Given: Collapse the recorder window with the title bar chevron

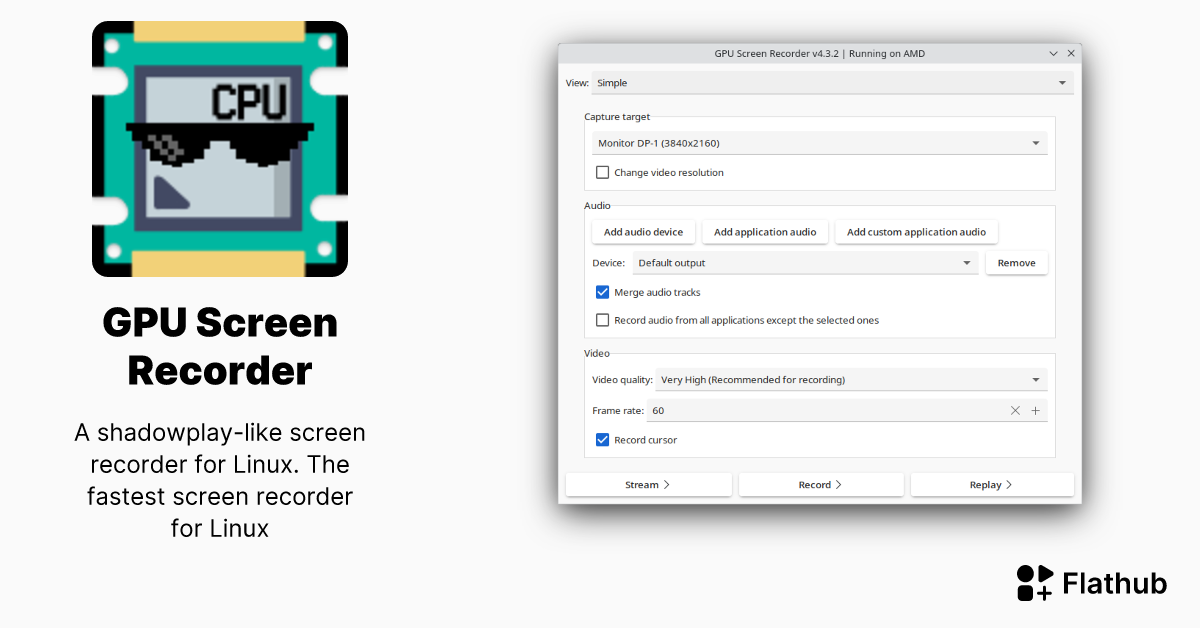Looking at the screenshot, I should (x=1054, y=53).
